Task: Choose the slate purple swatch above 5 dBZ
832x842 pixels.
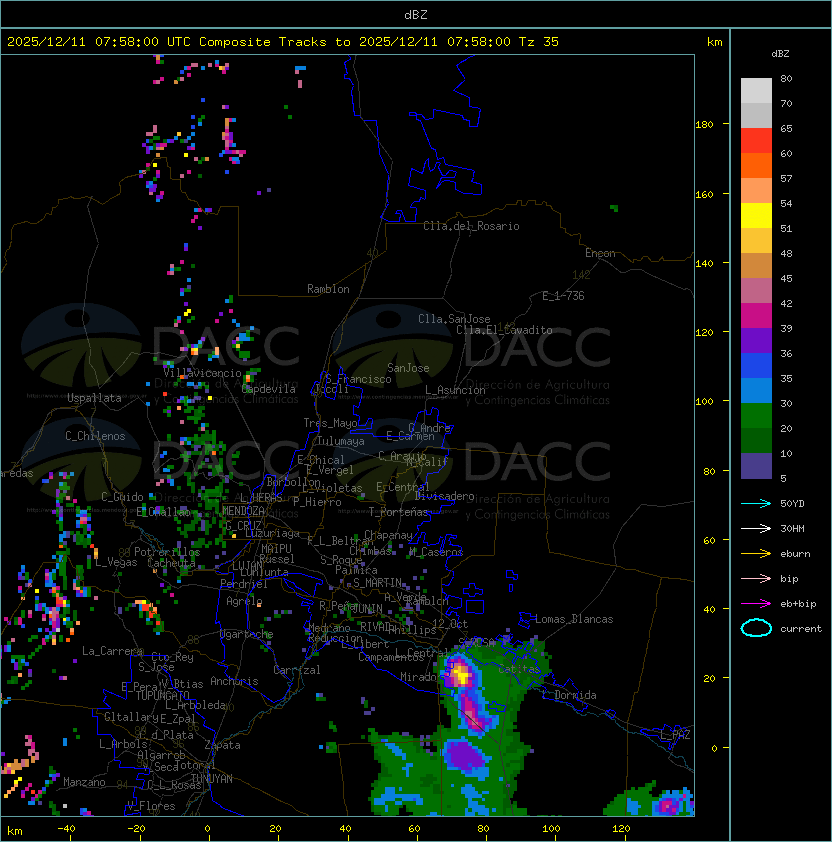Action: point(756,466)
